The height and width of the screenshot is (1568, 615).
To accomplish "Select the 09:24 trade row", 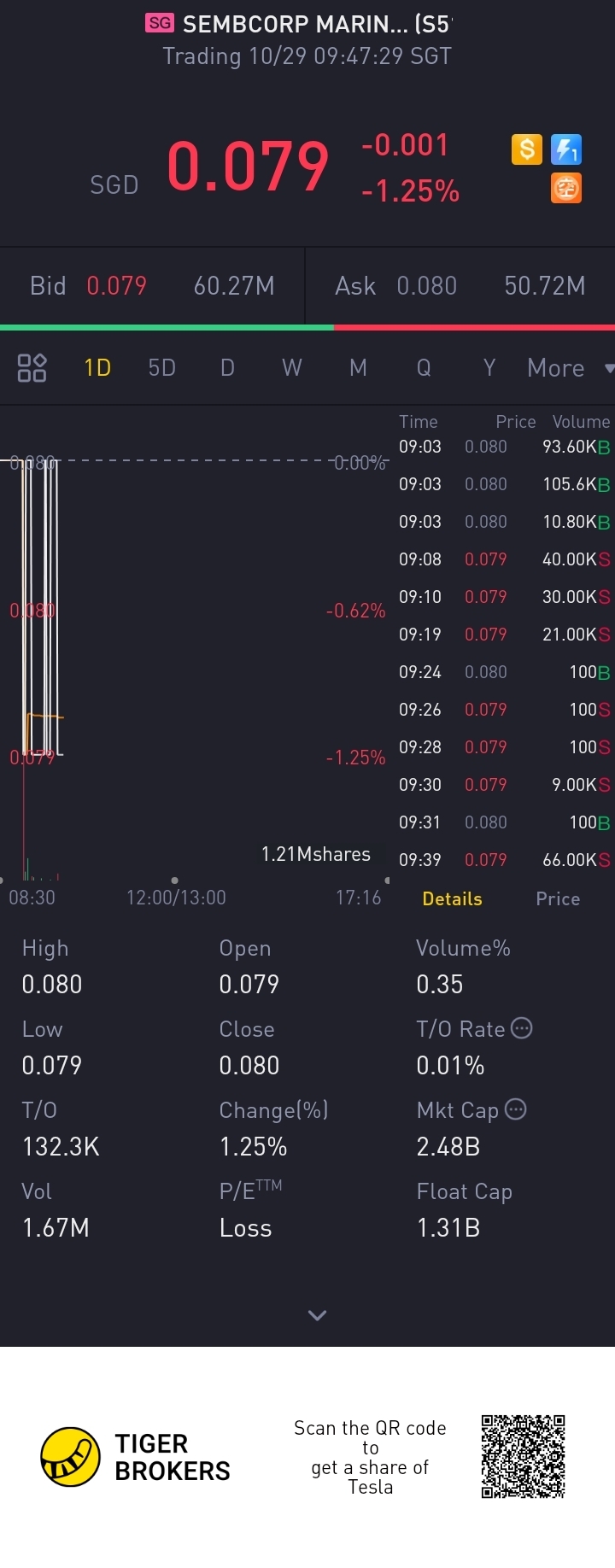I will [x=504, y=672].
